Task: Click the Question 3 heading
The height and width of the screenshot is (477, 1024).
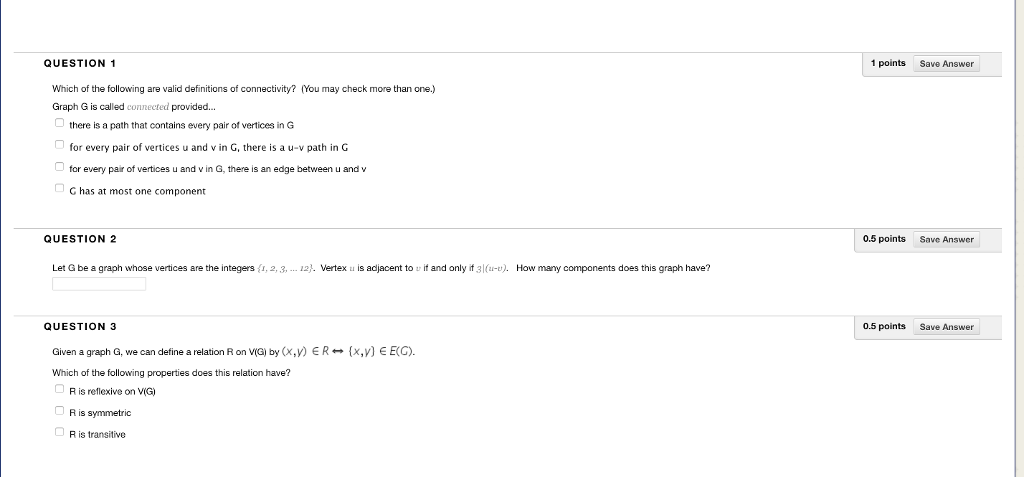Action: click(80, 327)
